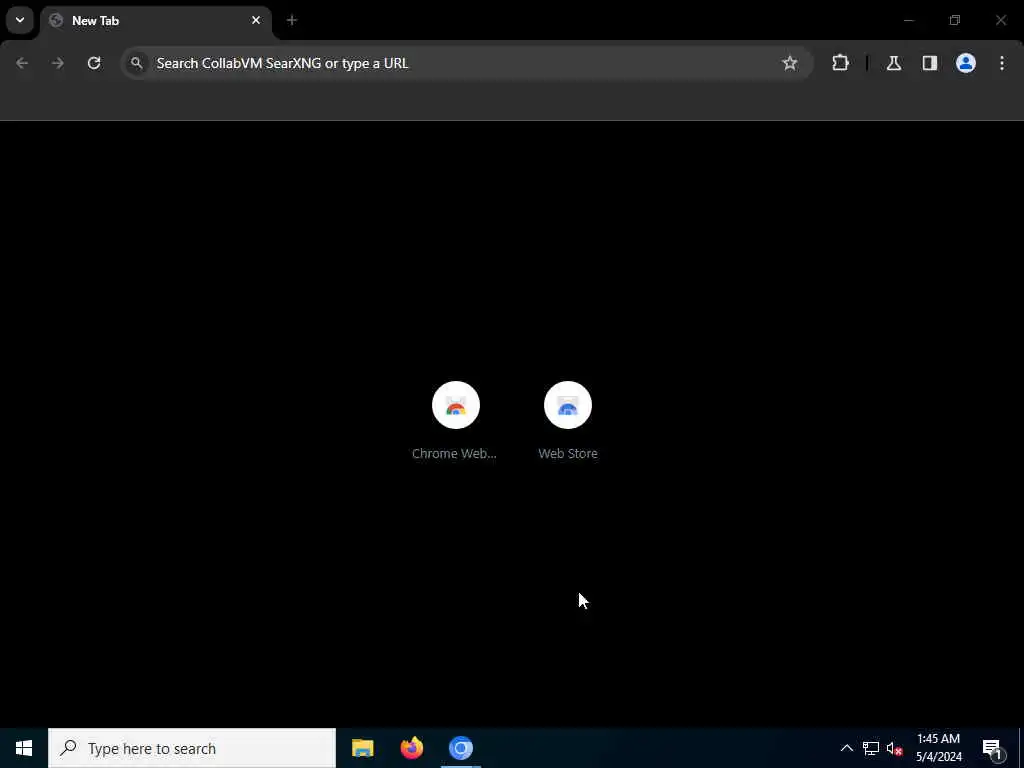
Task: Open the notification center icon
Action: pyautogui.click(x=992, y=748)
